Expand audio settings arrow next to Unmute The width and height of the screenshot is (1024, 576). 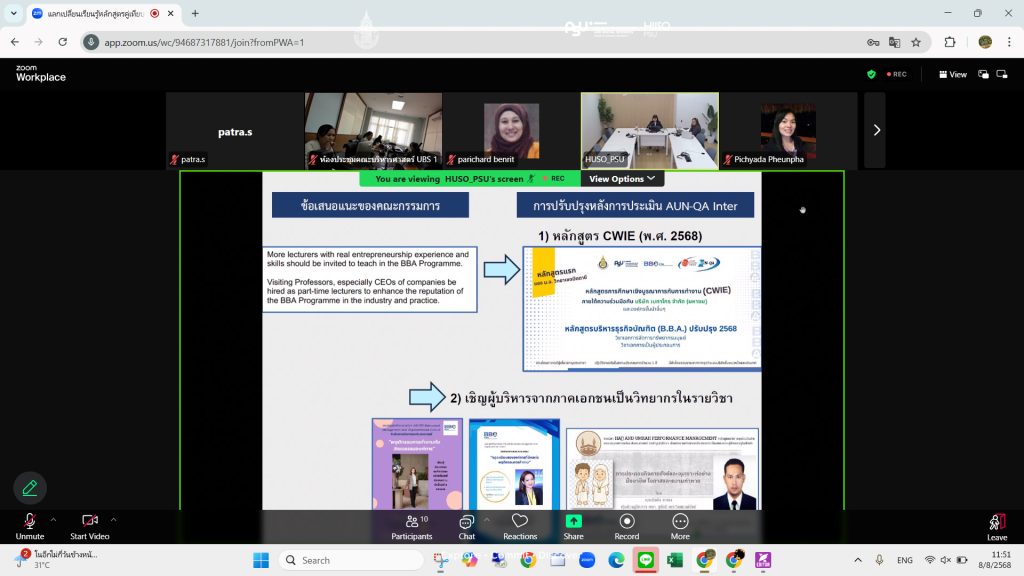pos(53,519)
